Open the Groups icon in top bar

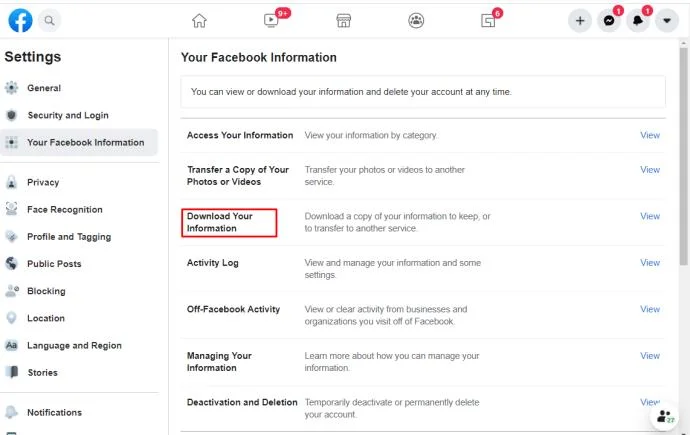tap(416, 20)
